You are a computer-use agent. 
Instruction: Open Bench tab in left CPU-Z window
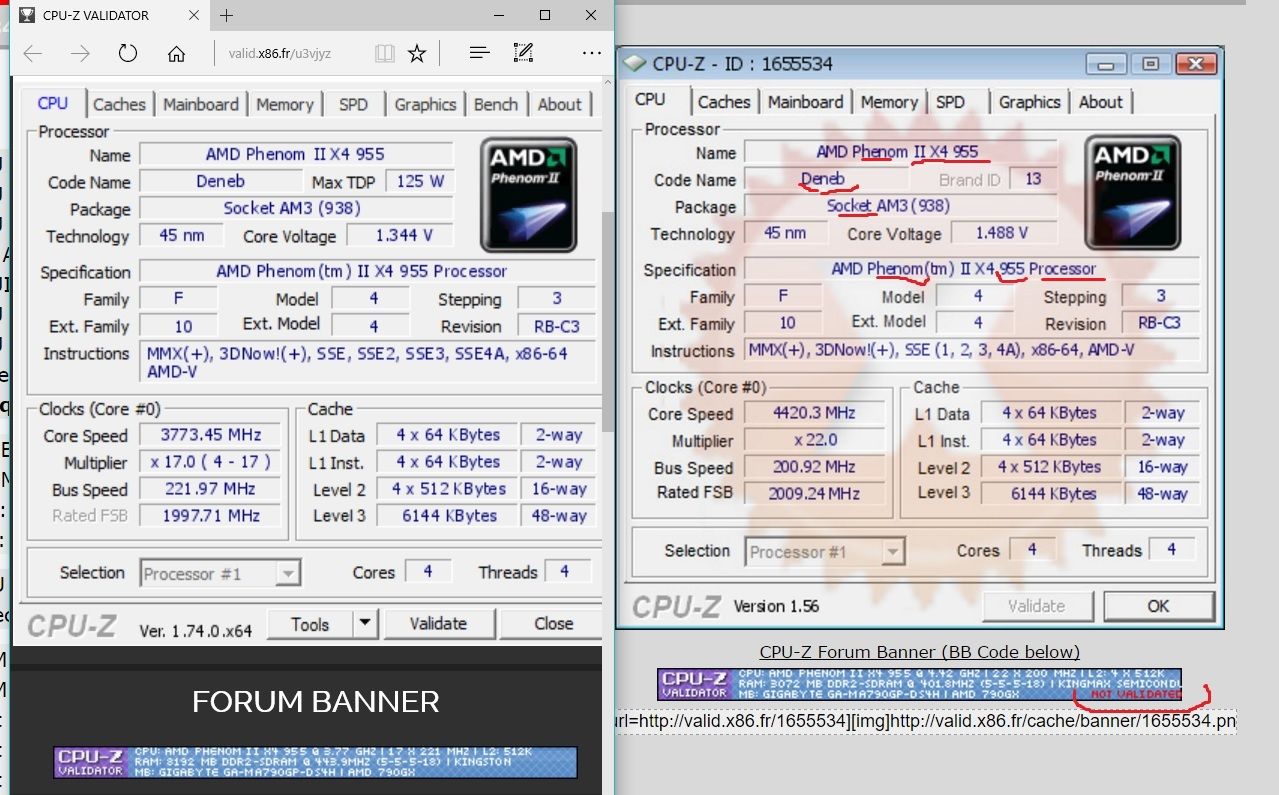(x=496, y=104)
